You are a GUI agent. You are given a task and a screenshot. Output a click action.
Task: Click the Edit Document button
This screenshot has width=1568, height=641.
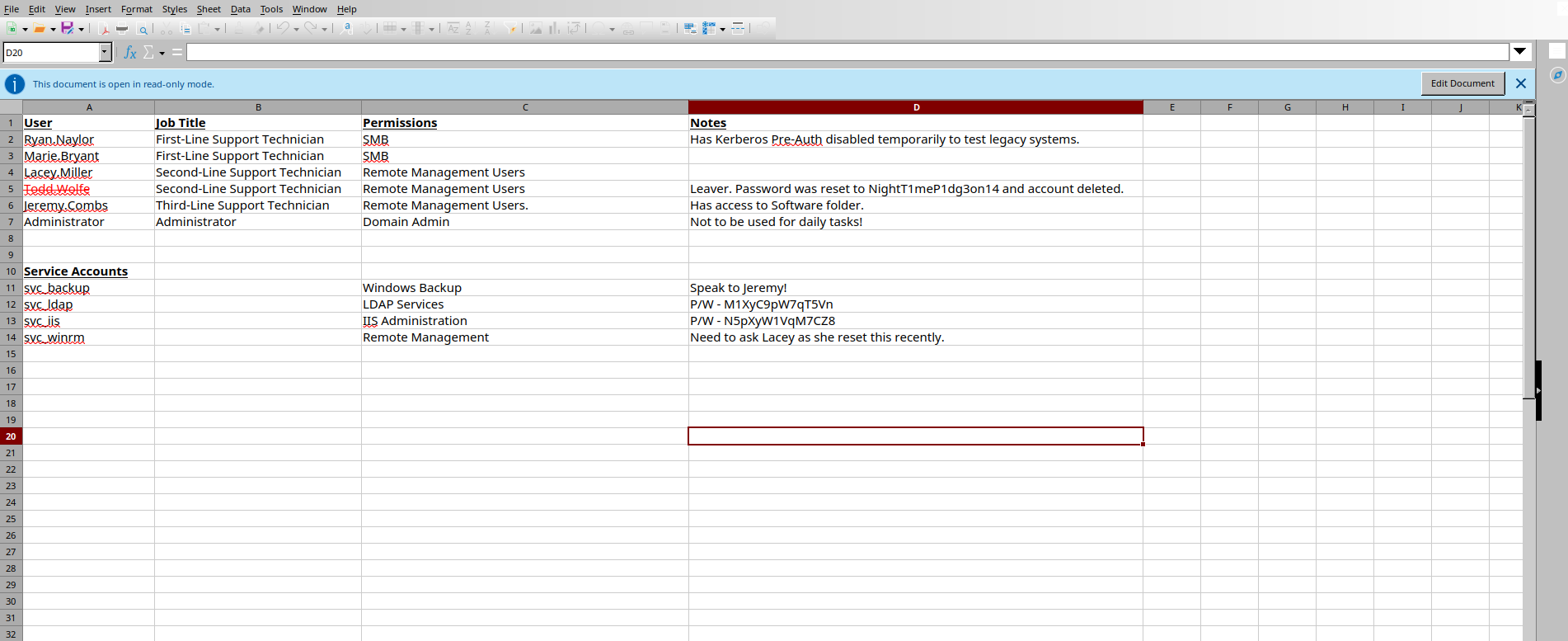coord(1462,83)
